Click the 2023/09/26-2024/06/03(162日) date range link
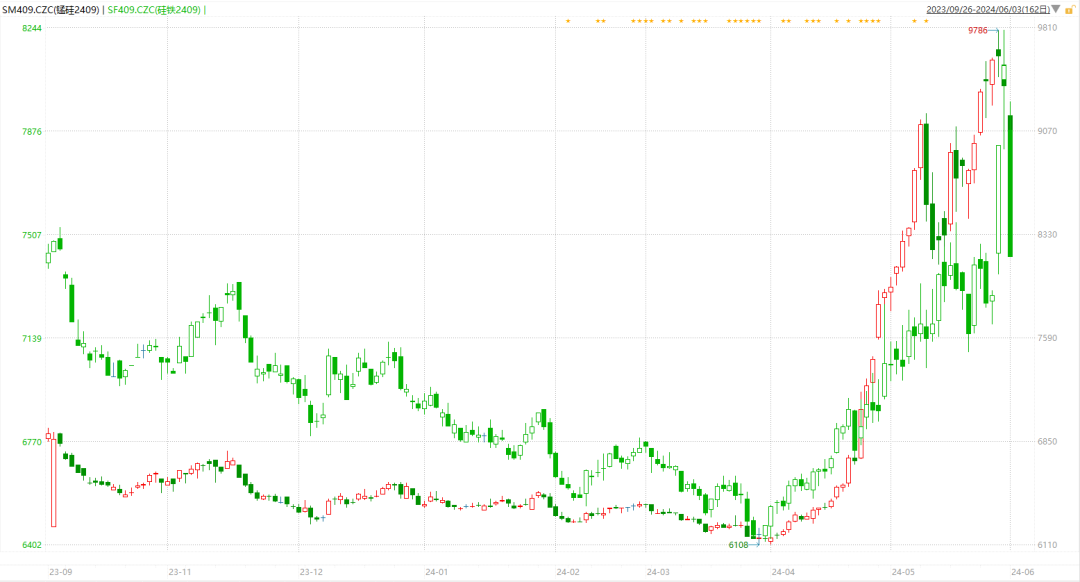Screen dimensions: 1080x582 coord(988,10)
